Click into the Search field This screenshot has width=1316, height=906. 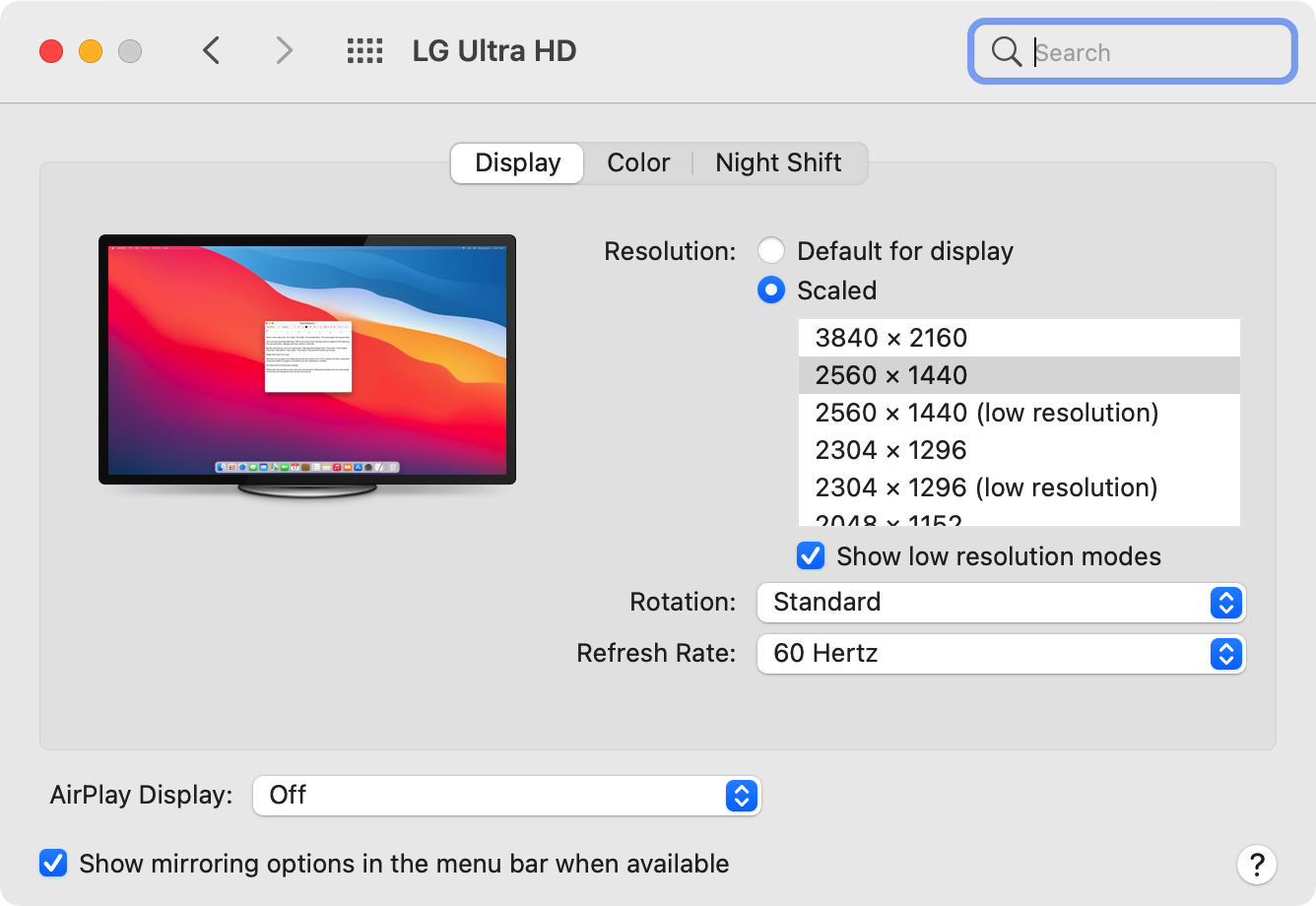click(1133, 51)
